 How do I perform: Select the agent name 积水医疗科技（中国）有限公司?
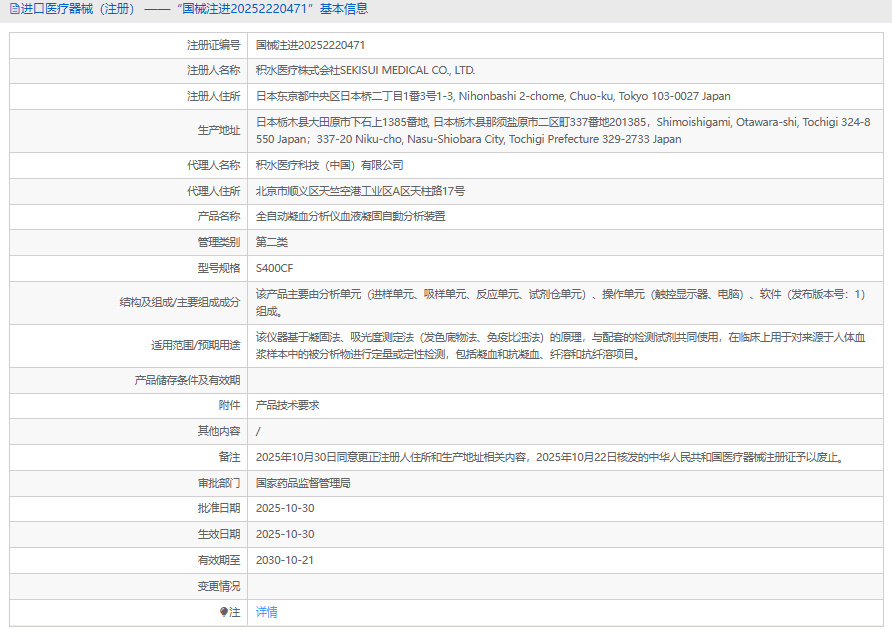[330, 165]
